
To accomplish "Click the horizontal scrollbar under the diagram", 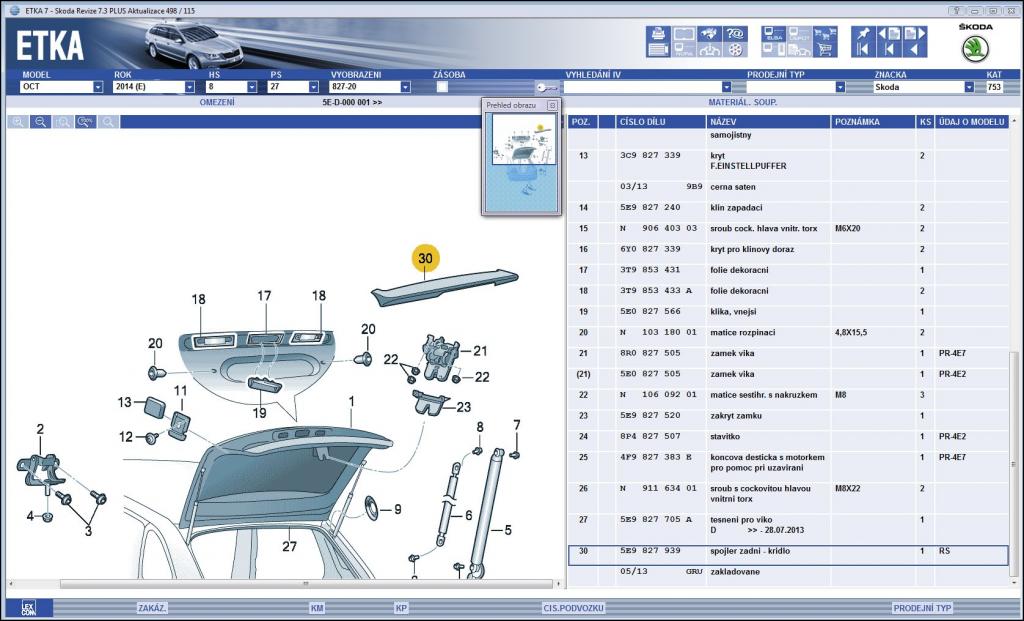I will [306, 584].
